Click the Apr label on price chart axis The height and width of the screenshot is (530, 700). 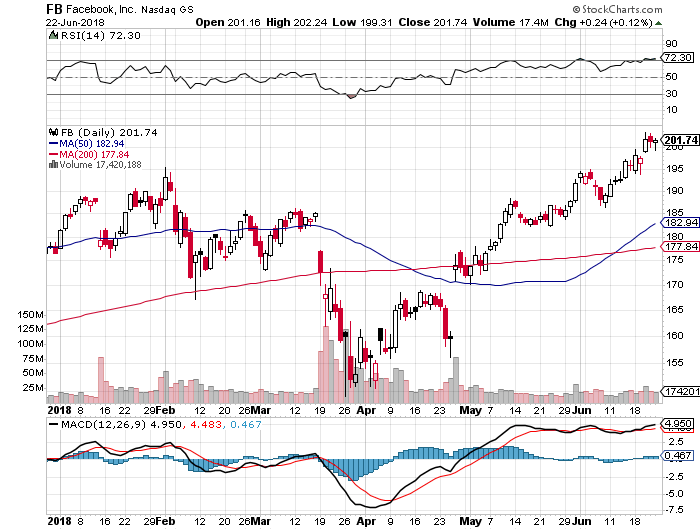point(366,410)
